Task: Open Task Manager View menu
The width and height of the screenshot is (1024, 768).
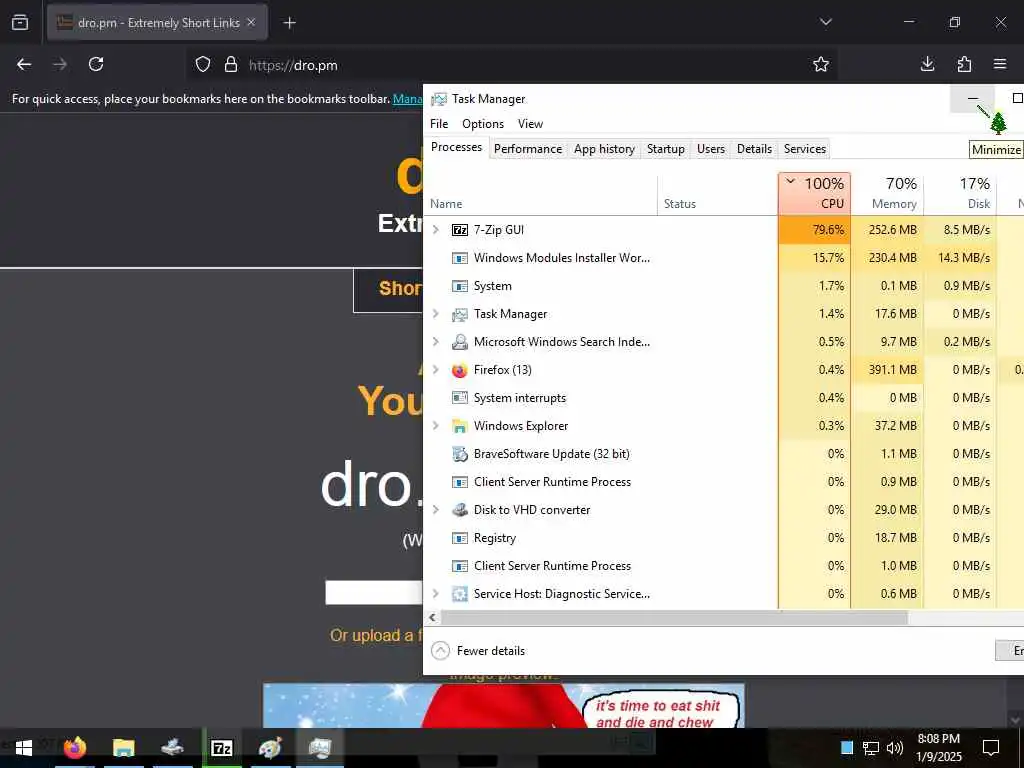Action: [530, 124]
